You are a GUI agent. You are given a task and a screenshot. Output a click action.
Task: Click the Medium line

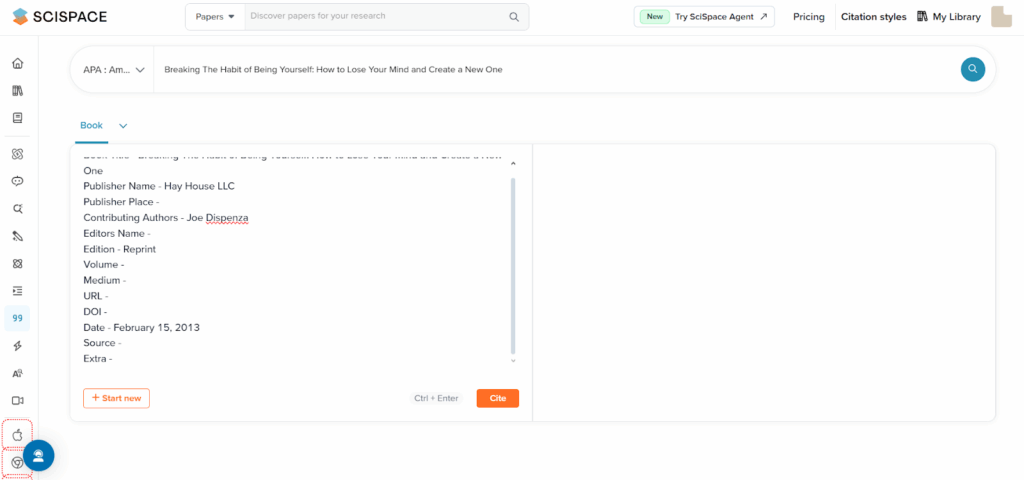point(104,280)
